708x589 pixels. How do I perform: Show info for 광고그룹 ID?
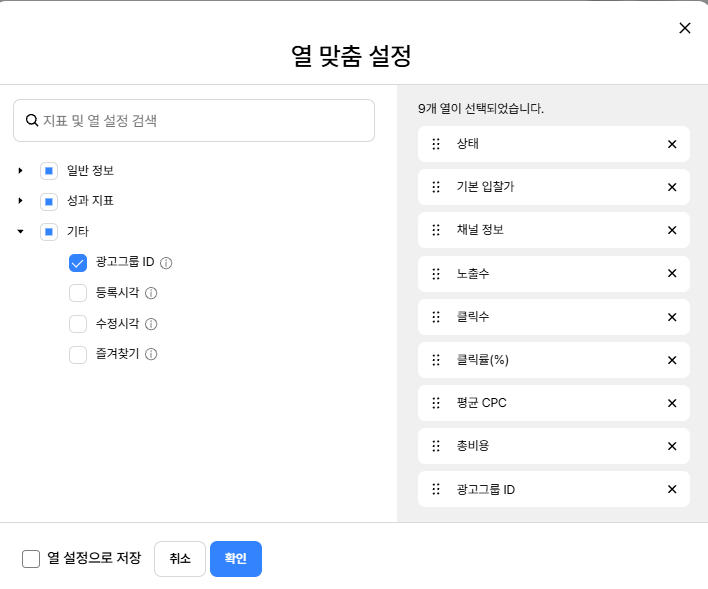click(x=166, y=263)
